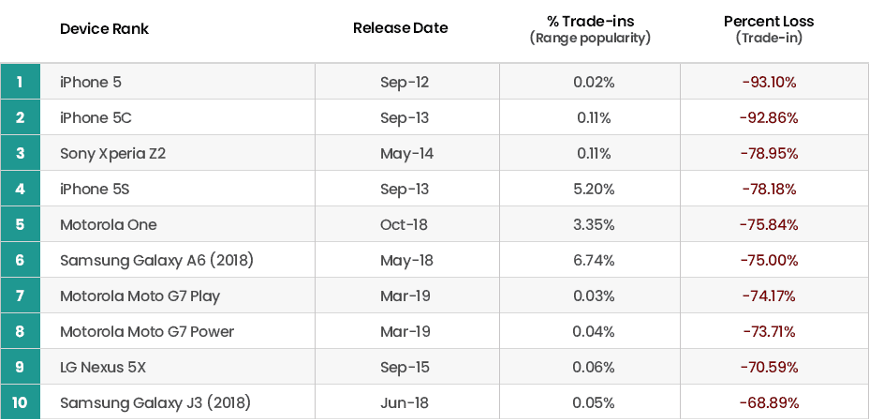
Task: Select the Jun-18 release date cell
Action: point(404,403)
